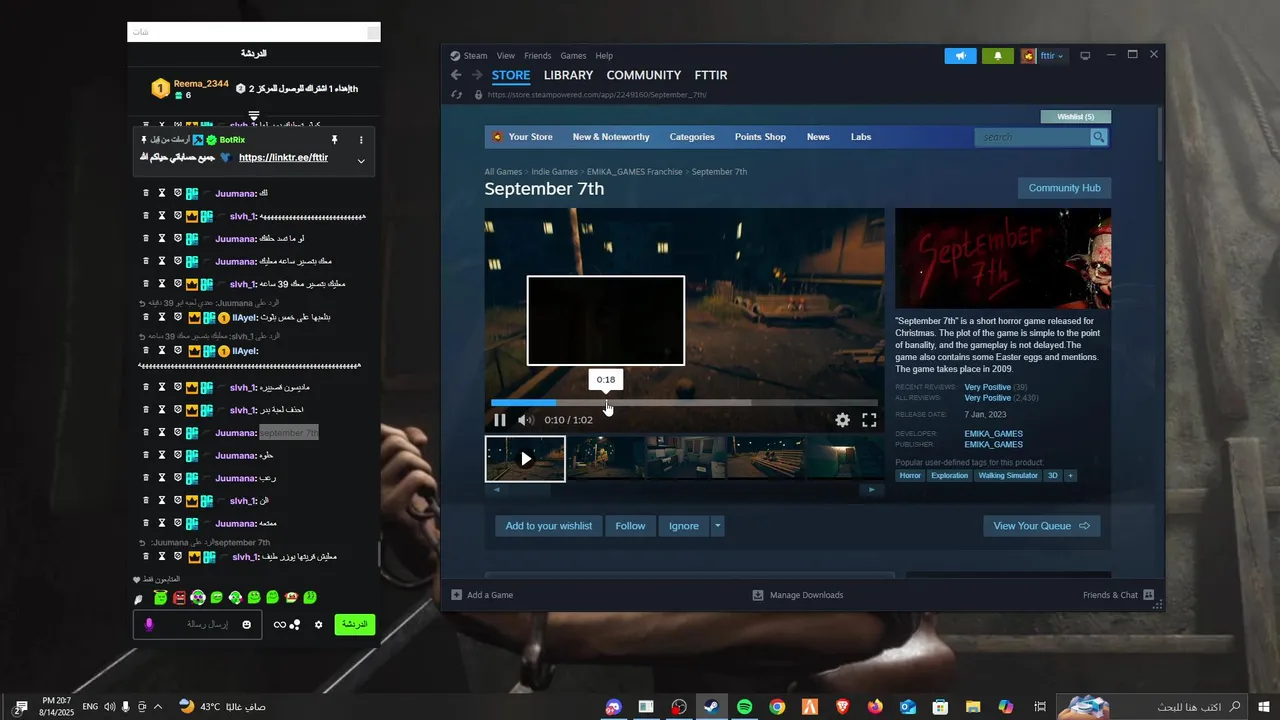Click Add to your wishlist button
Viewport: 1280px width, 720px height.
click(549, 526)
